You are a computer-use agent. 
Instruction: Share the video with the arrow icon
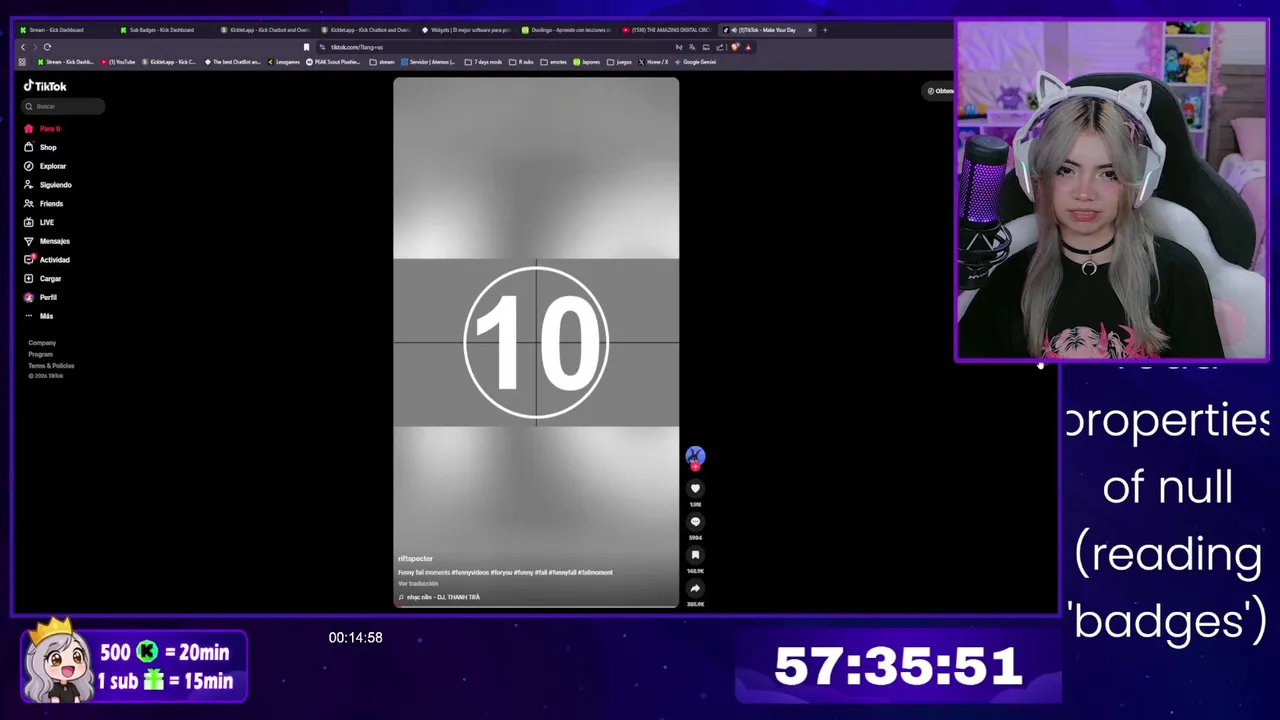click(695, 588)
